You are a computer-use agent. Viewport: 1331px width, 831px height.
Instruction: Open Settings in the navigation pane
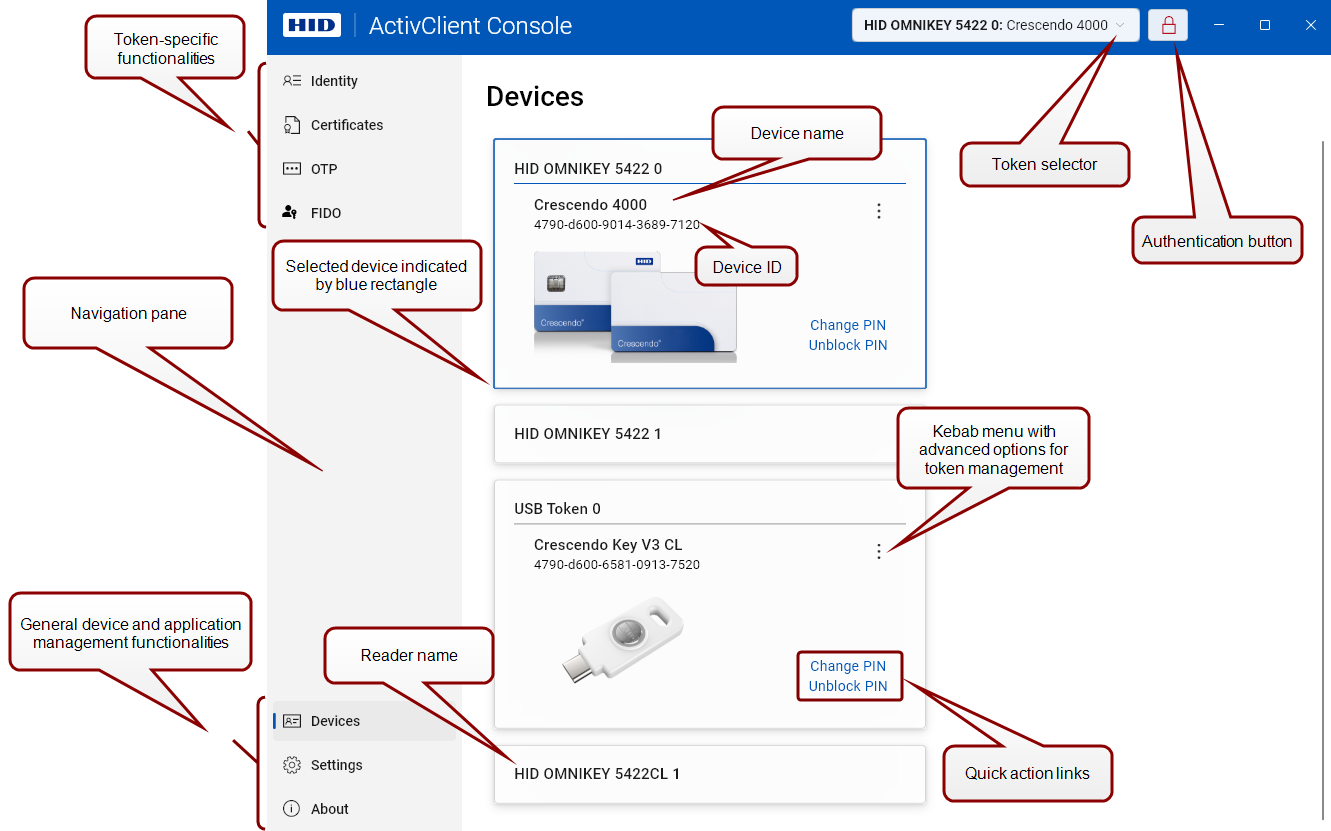(x=364, y=765)
